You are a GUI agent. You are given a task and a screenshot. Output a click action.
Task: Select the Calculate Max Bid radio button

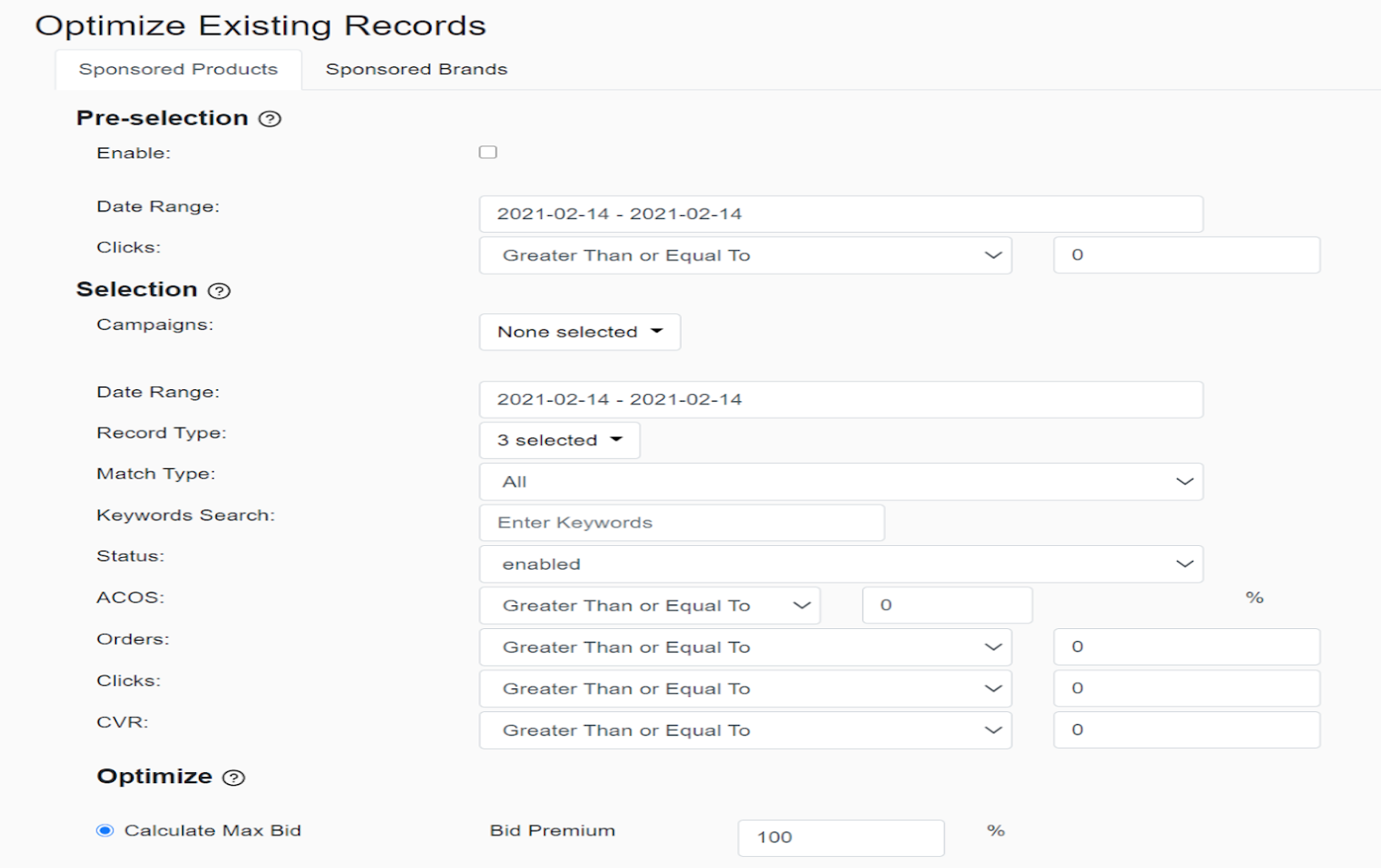click(105, 830)
